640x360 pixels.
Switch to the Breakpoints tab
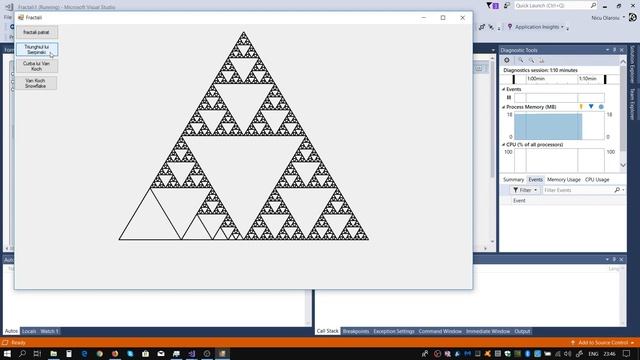[x=356, y=331]
